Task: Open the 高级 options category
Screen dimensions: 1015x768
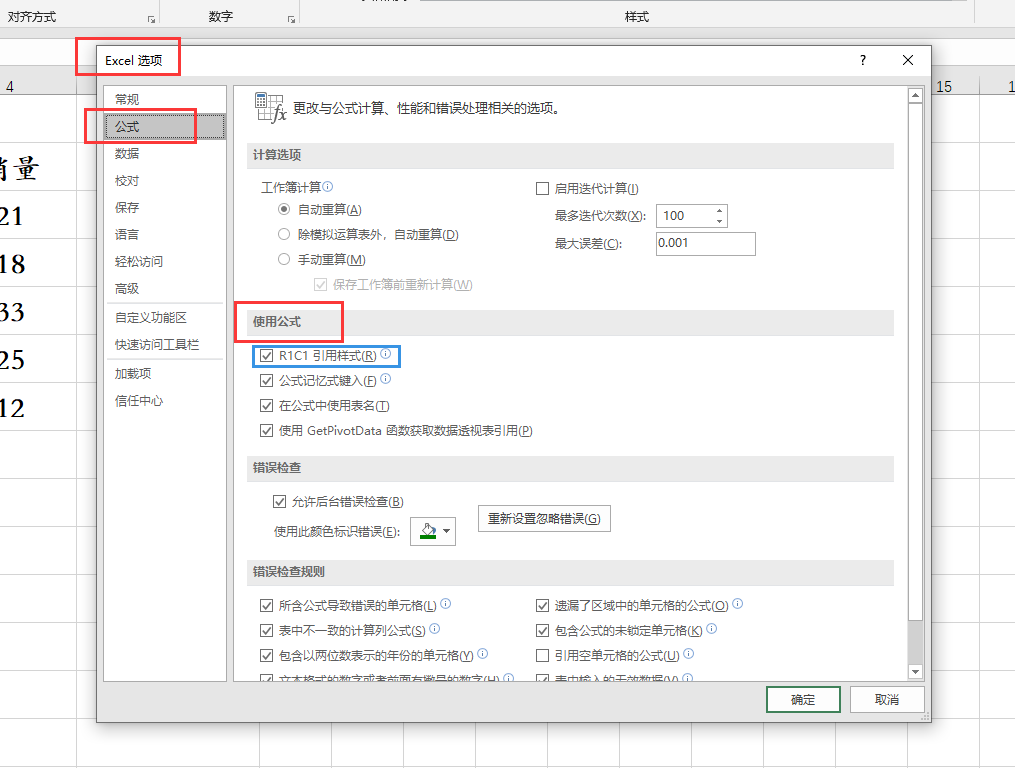Action: pos(164,289)
